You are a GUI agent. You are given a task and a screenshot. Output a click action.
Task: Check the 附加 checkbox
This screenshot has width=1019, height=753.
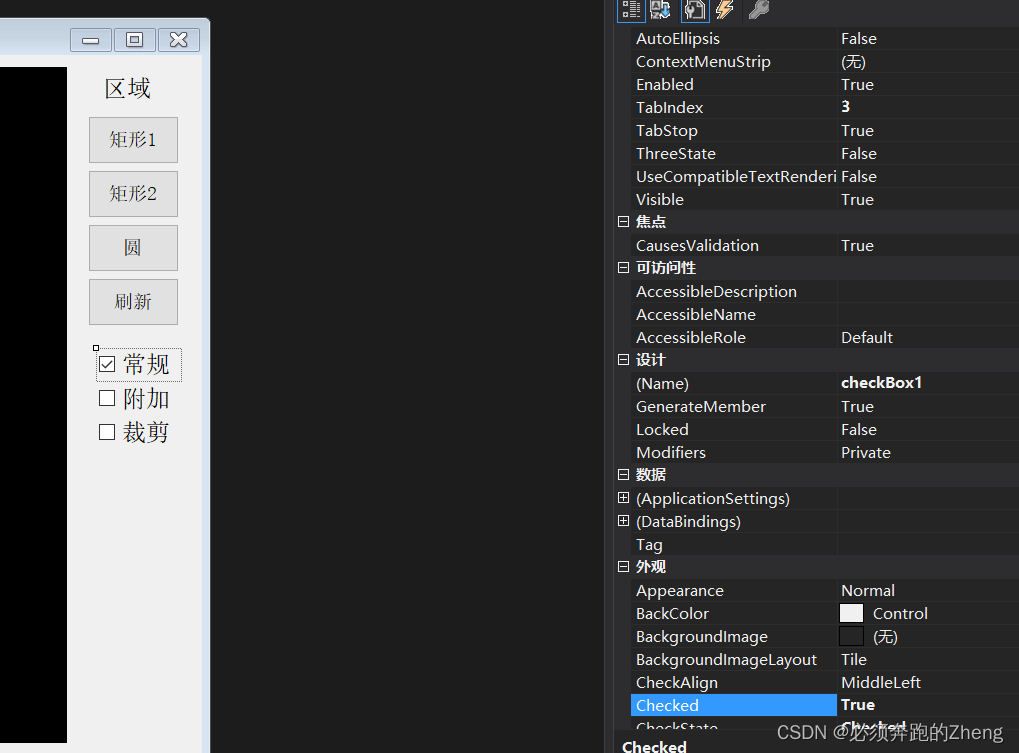pyautogui.click(x=107, y=398)
